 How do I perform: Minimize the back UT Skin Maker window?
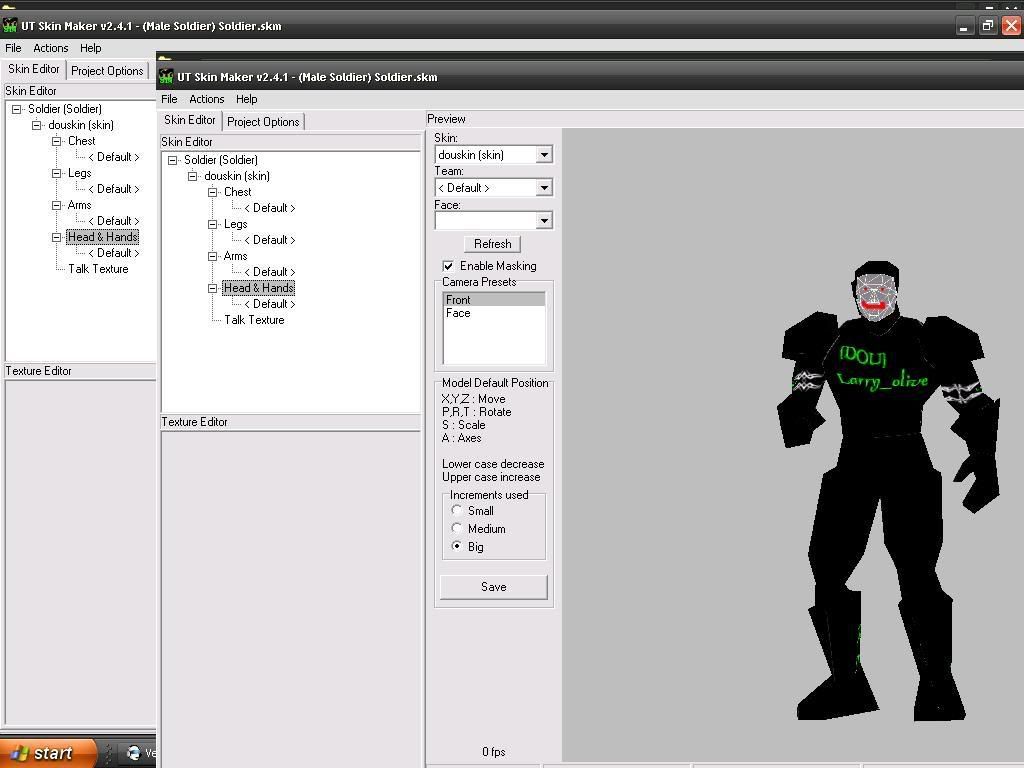point(964,25)
